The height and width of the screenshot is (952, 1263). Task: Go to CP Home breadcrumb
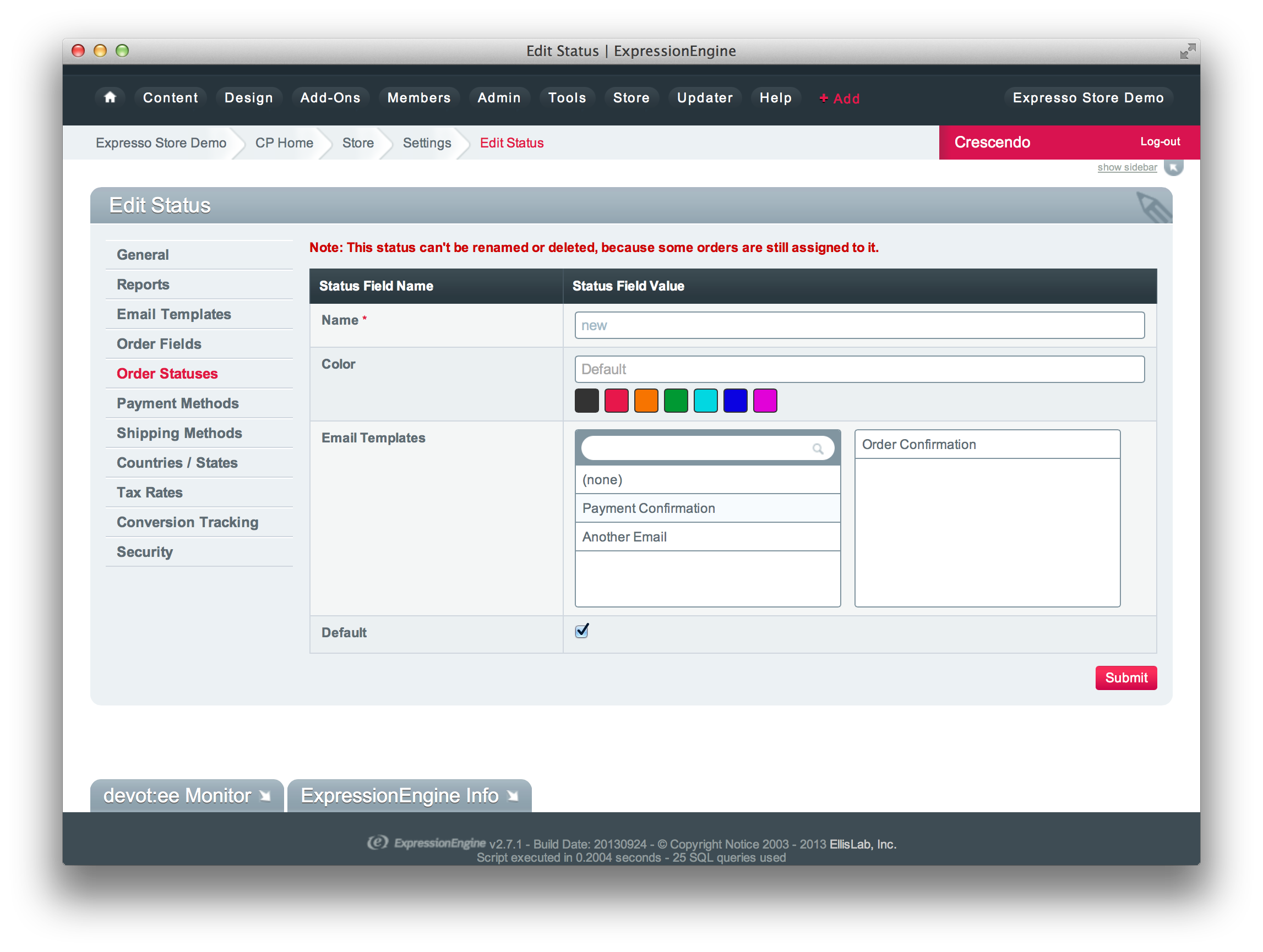pyautogui.click(x=284, y=143)
